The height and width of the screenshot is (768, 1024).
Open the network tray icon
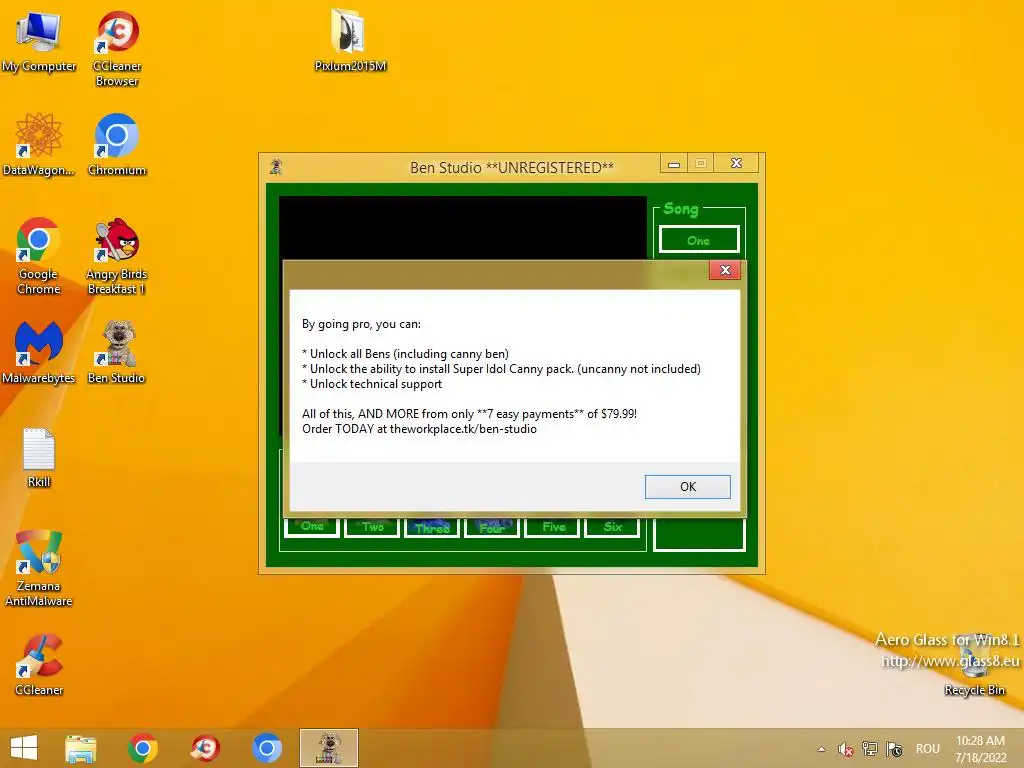pos(869,749)
